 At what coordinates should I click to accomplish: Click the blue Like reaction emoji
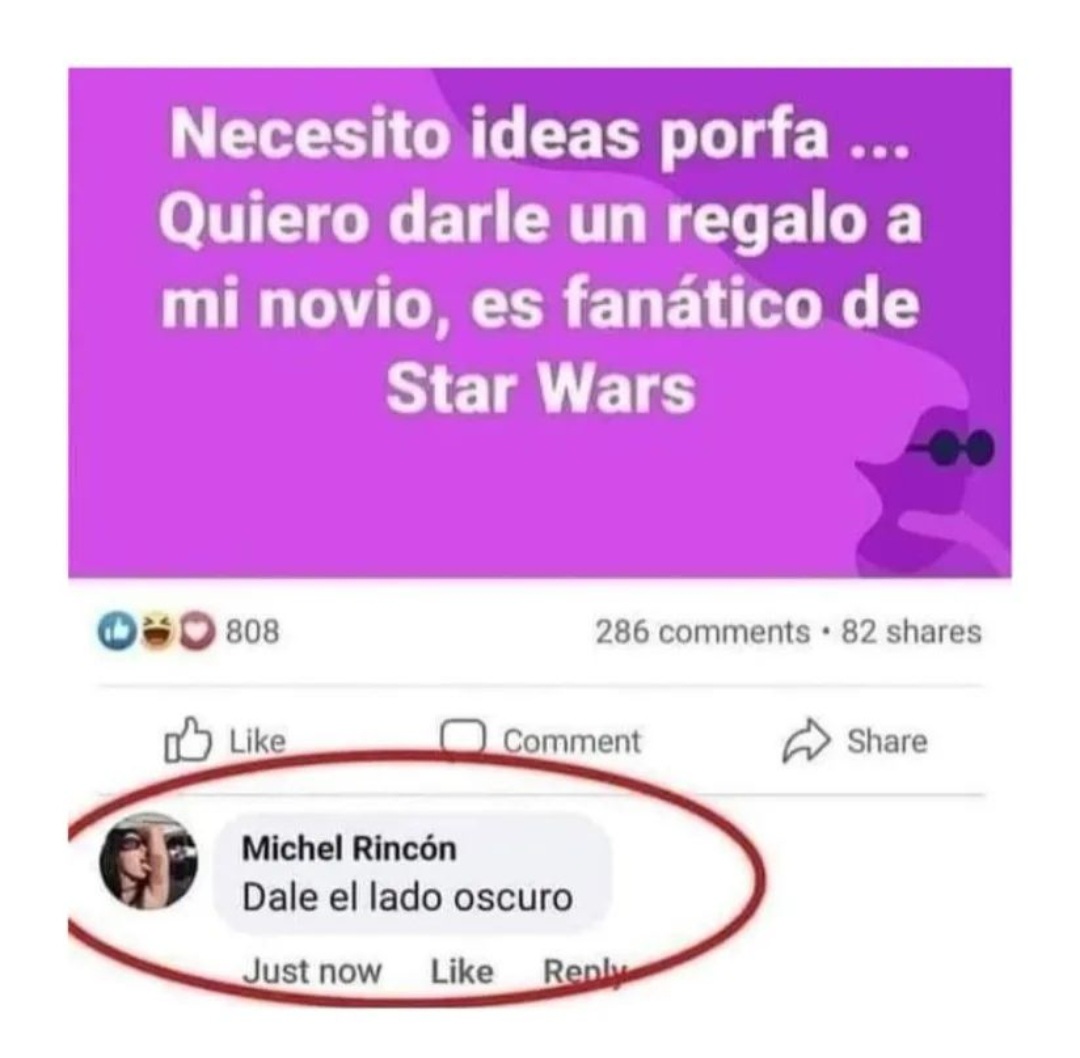tap(117, 630)
